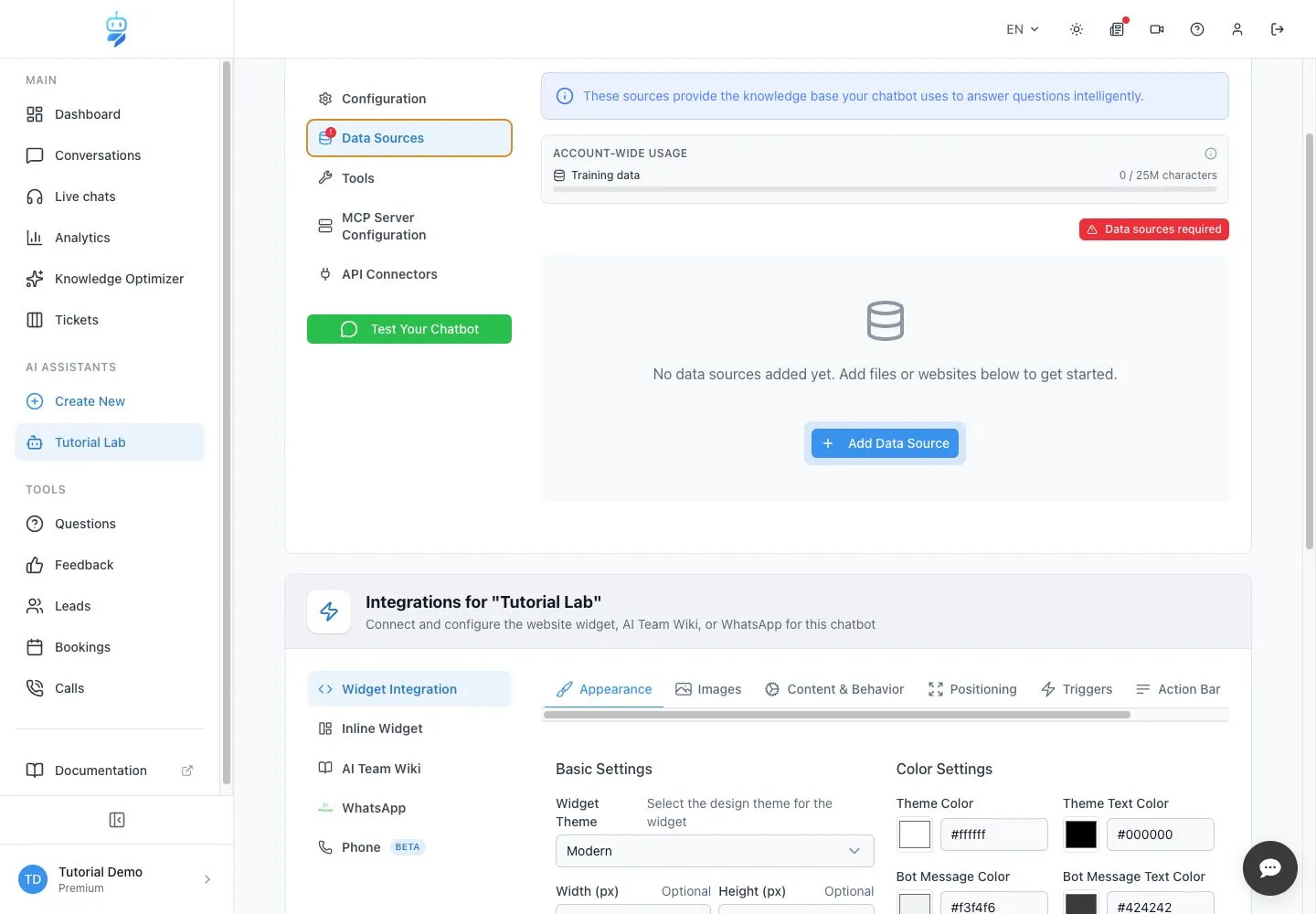Image resolution: width=1316 pixels, height=914 pixels.
Task: Open the Widget Theme Modern dropdown
Action: (715, 851)
